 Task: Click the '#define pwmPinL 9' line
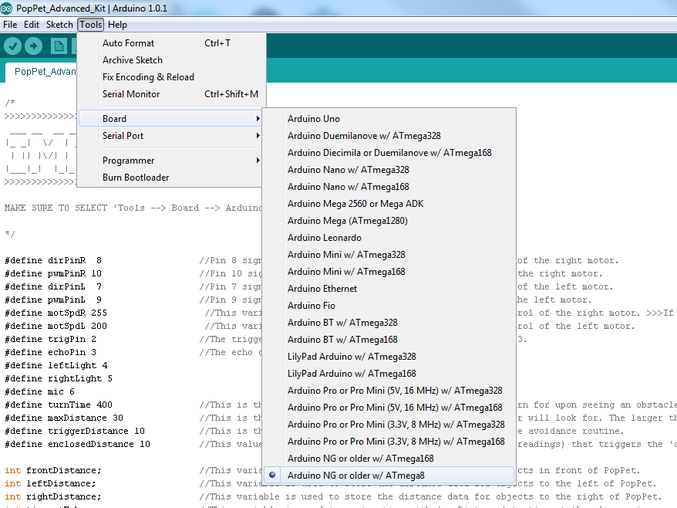tap(53, 300)
